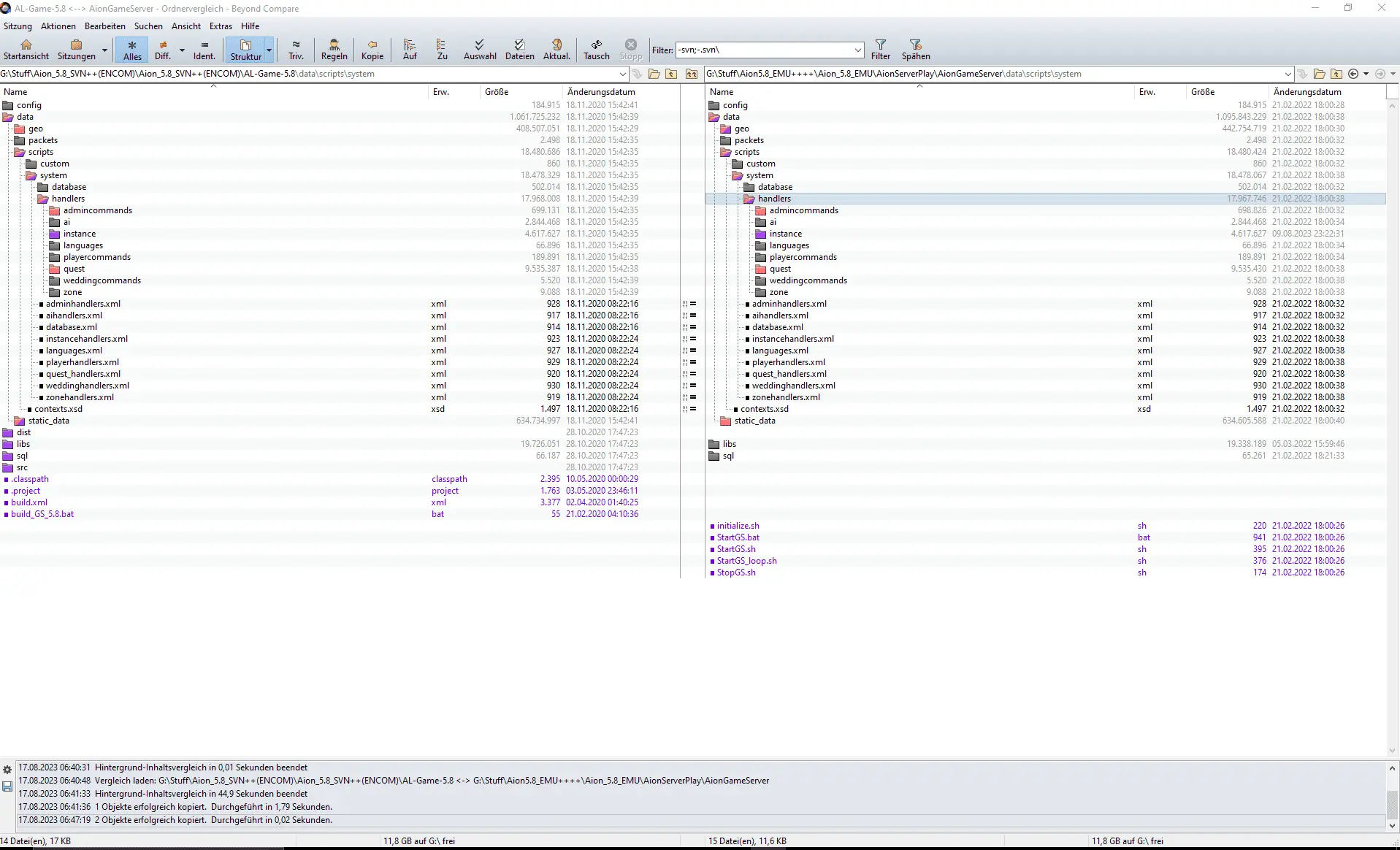The image size is (1400, 850).
Task: Click the Regeln (rules) toolbar icon
Action: tap(334, 50)
